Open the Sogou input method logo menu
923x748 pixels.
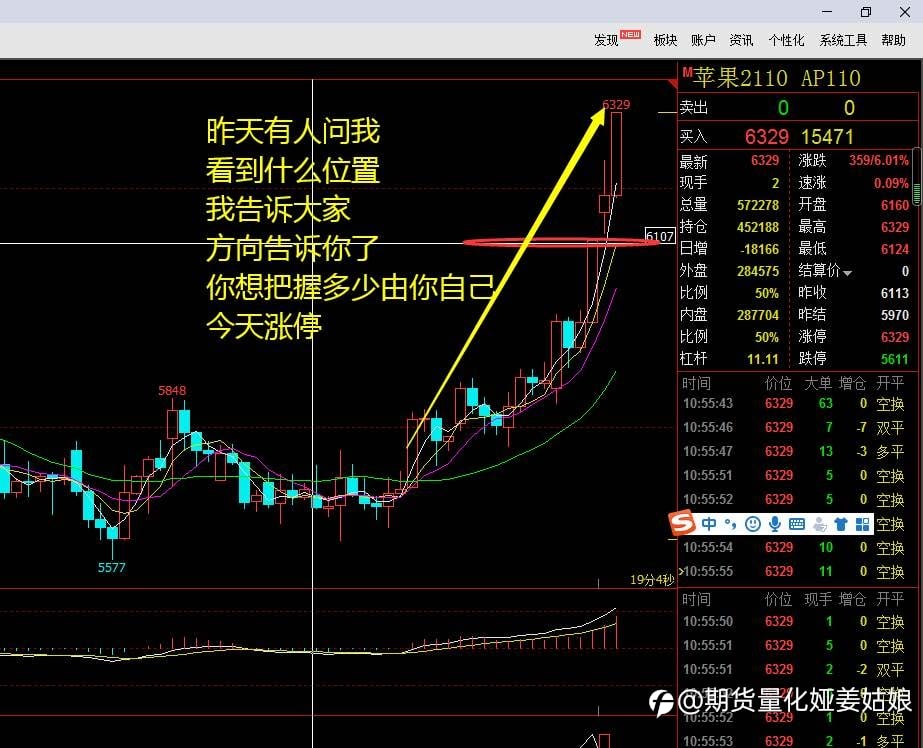coord(682,523)
